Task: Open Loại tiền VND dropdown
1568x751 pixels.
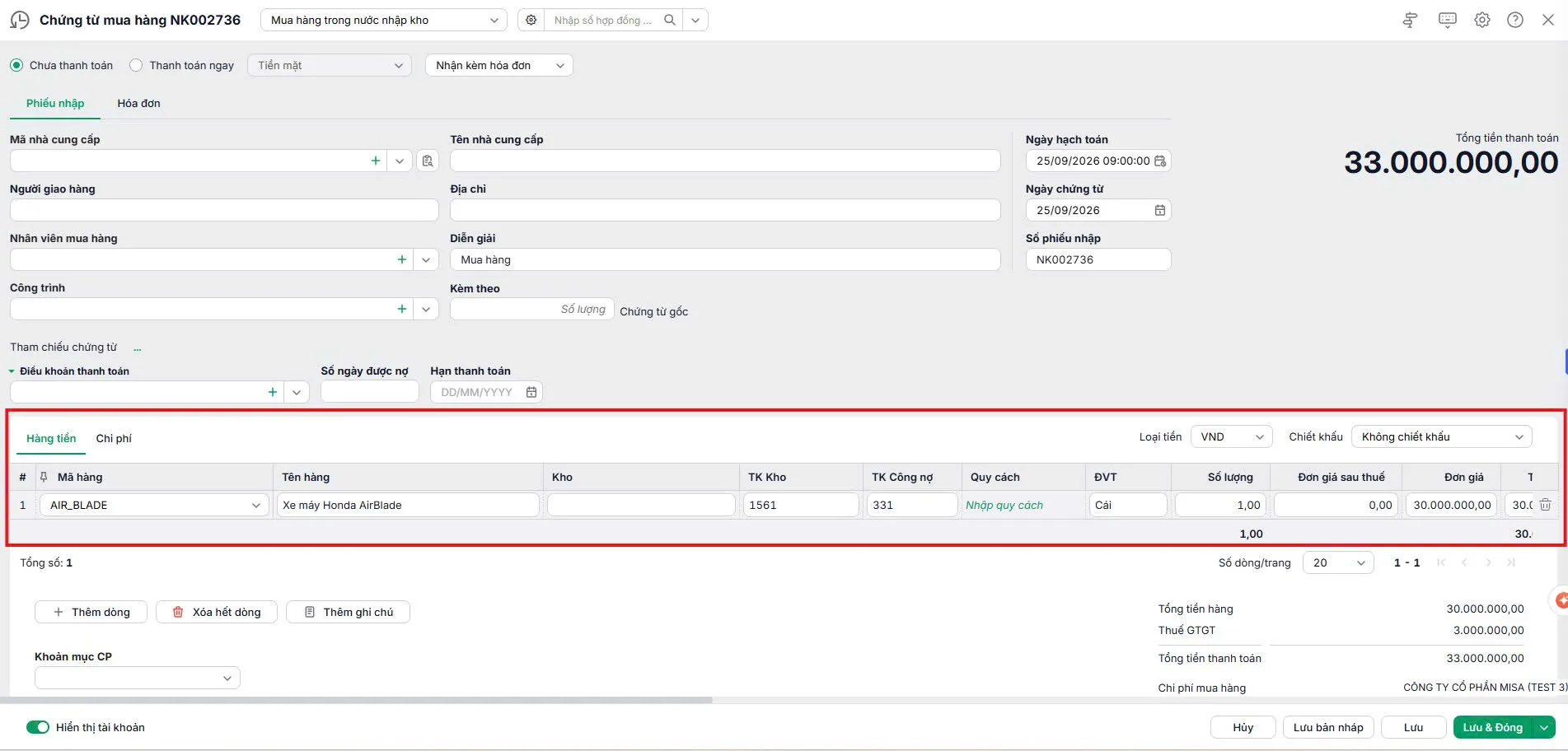Action: pos(1232,436)
